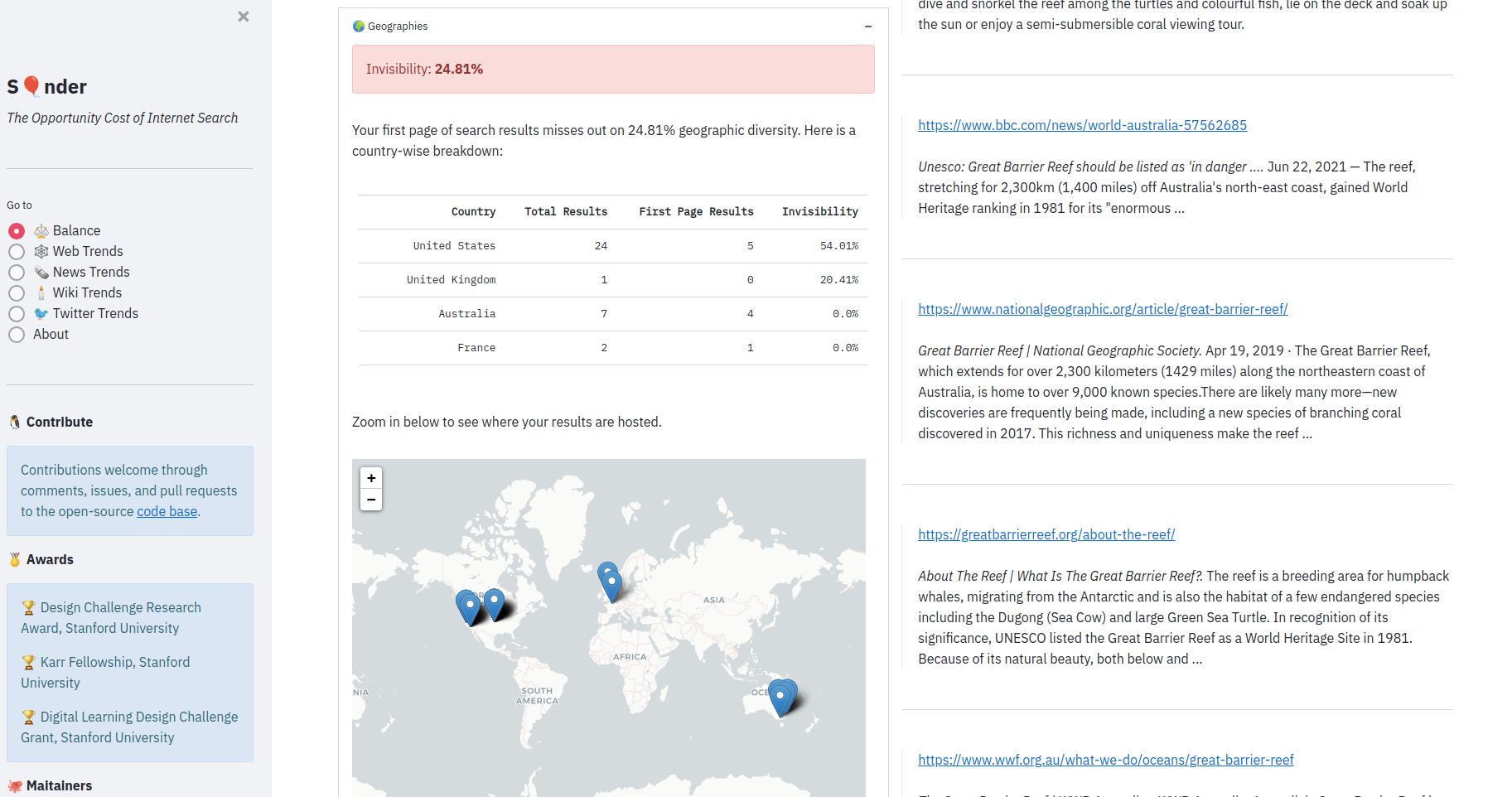
Task: Click the Invisibility column header
Action: pyautogui.click(x=819, y=212)
